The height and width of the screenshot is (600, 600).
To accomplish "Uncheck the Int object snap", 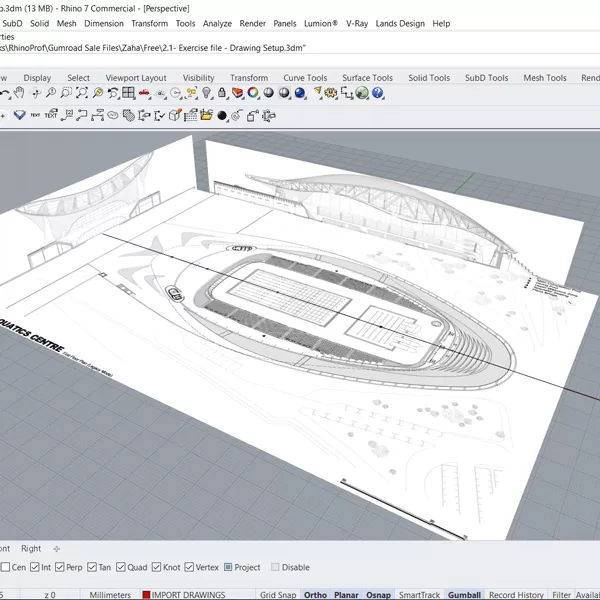I will click(34, 567).
